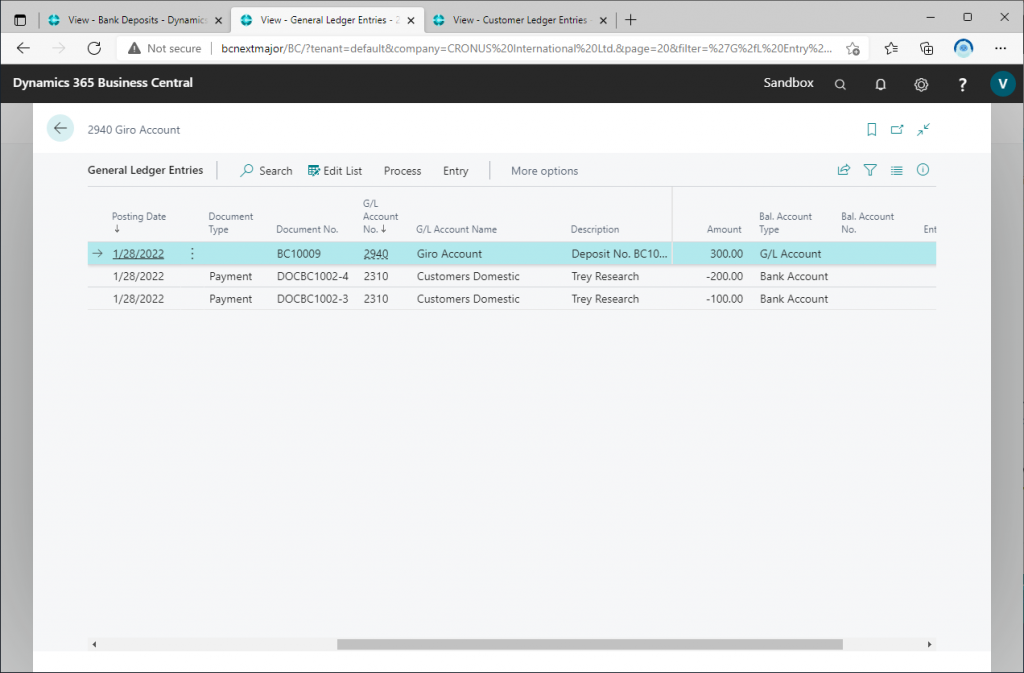Close the Customer Ledger Entries tab

[603, 20]
